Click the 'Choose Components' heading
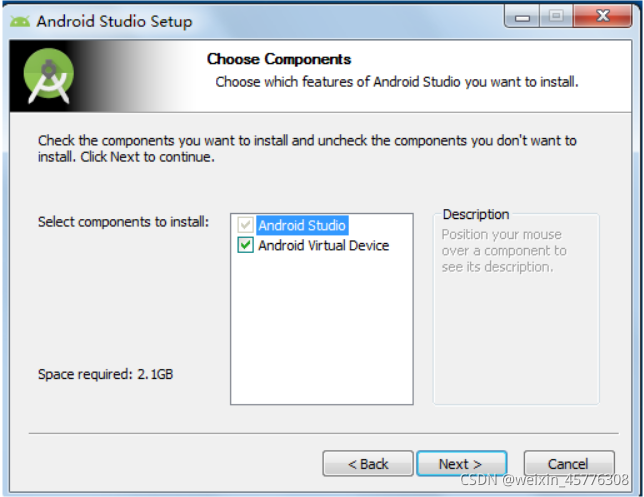This screenshot has width=644, height=497. (278, 59)
